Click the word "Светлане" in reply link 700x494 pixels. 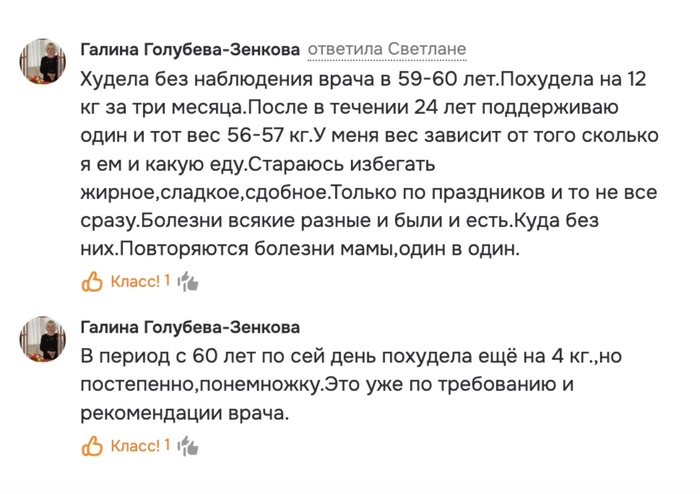tap(425, 49)
